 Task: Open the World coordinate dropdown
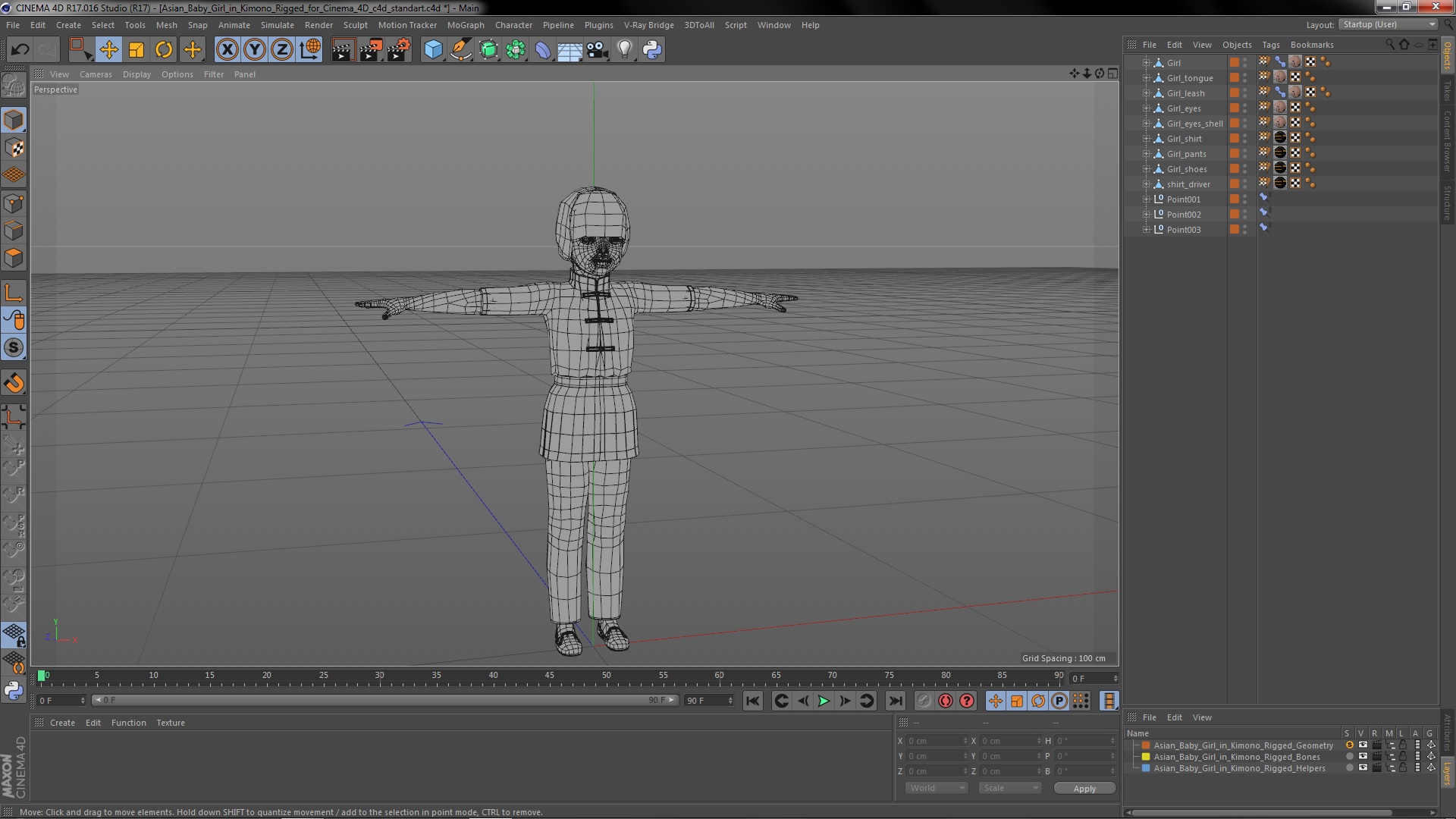coord(937,788)
